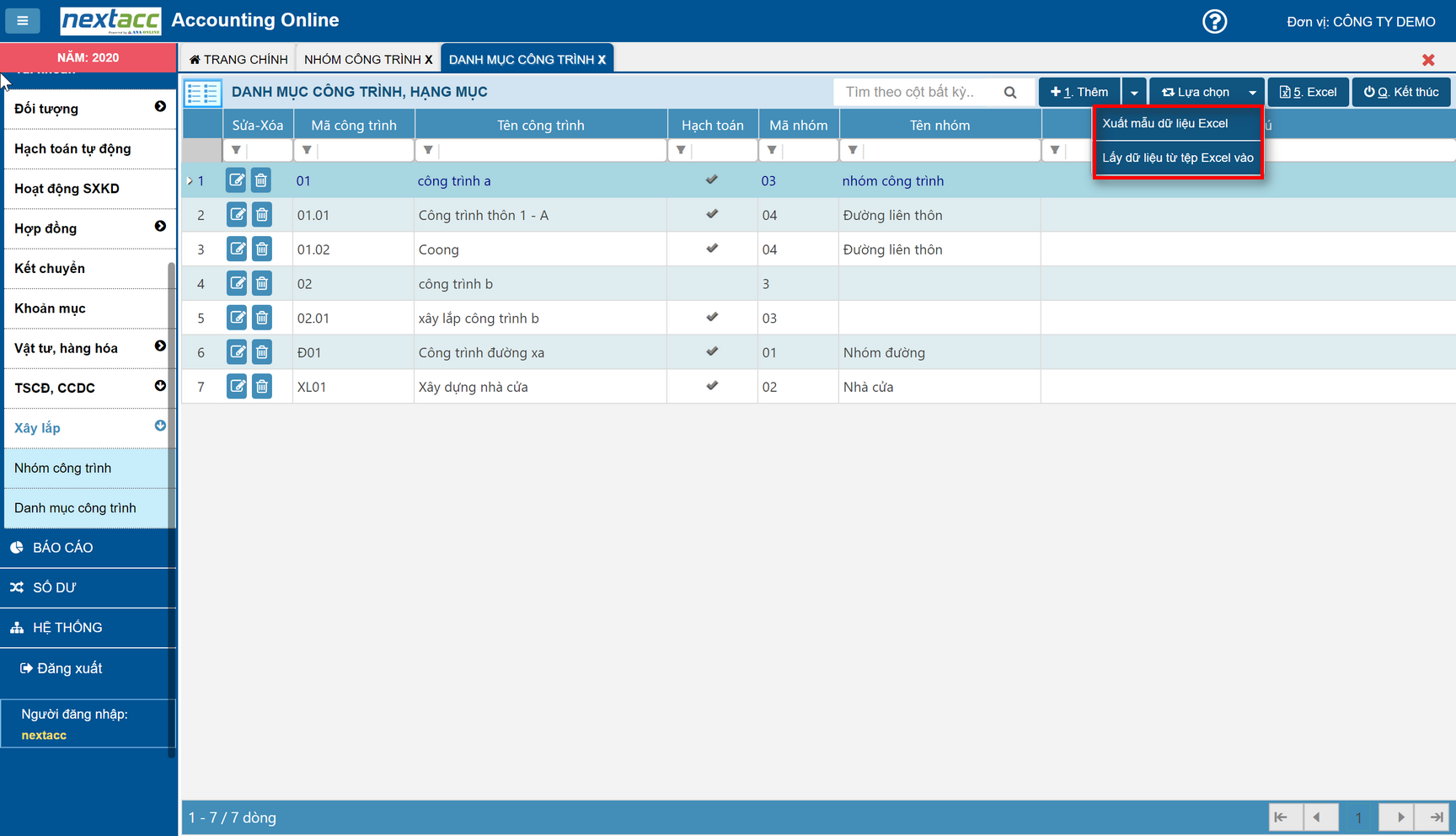Open the help question mark icon
Image resolution: width=1456 pixels, height=836 pixels.
(1214, 21)
